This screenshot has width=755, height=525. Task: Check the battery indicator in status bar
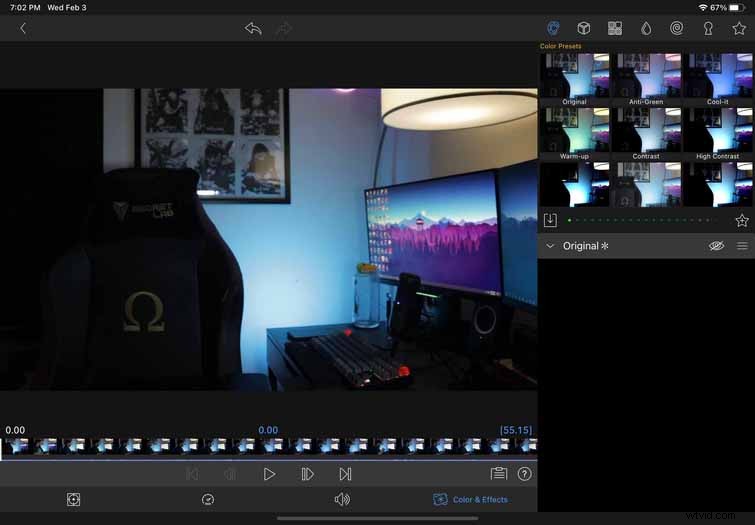[x=737, y=8]
